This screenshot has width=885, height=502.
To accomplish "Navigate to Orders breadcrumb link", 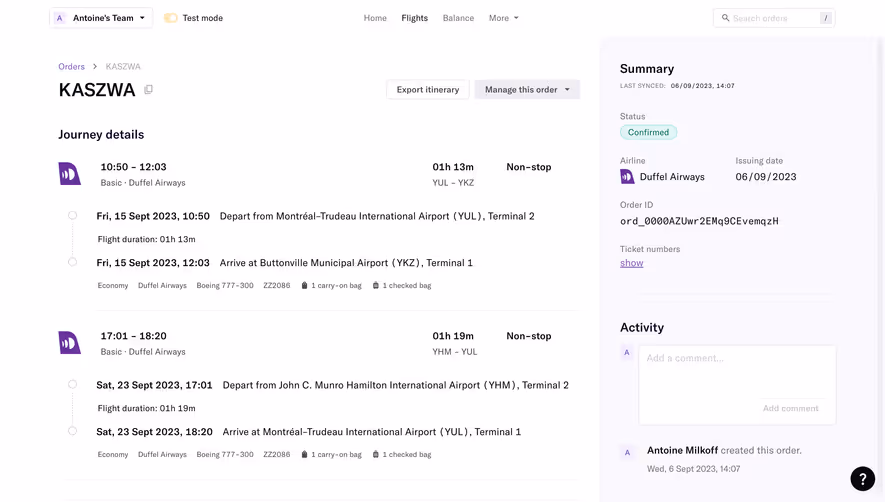I will tap(71, 66).
